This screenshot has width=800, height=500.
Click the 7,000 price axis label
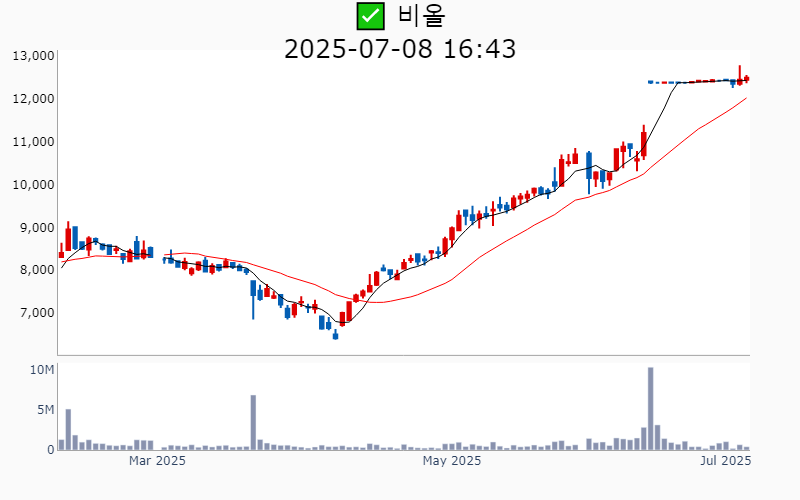[x=37, y=312]
